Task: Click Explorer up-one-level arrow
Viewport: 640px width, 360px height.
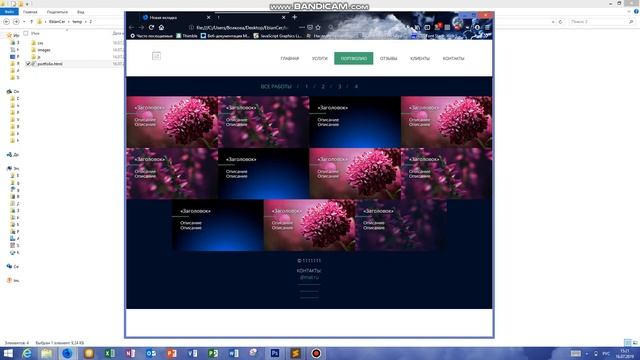Action: point(31,22)
